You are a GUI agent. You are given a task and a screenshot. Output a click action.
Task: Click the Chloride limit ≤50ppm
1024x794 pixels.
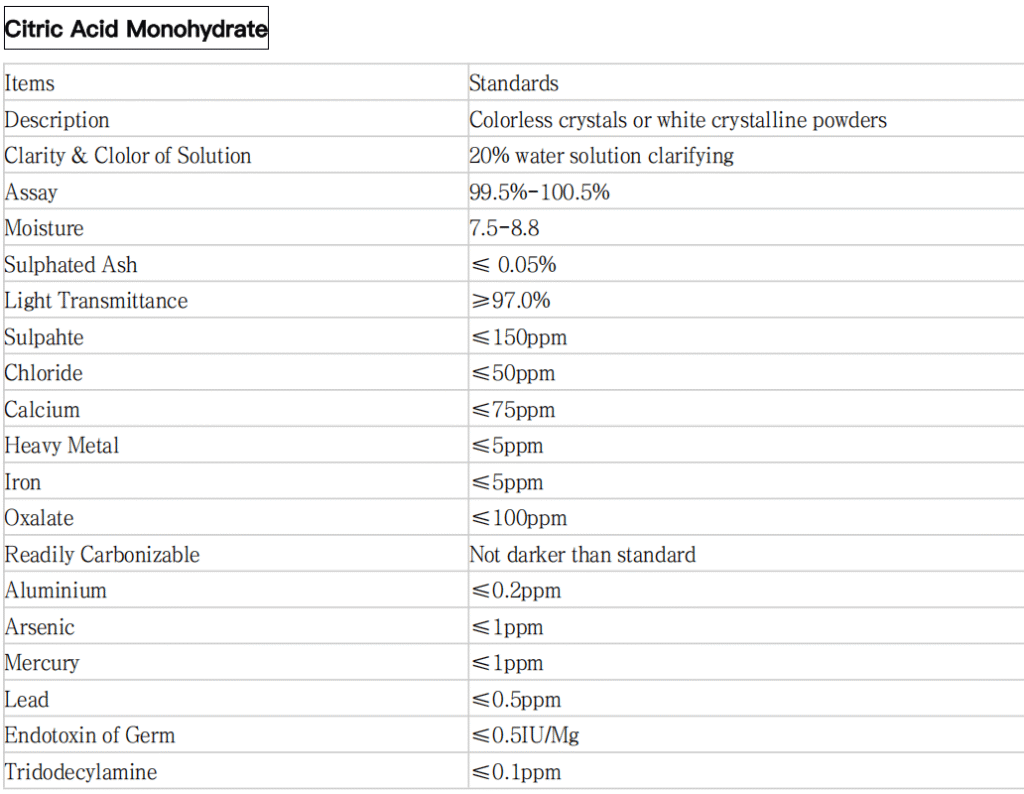point(512,373)
